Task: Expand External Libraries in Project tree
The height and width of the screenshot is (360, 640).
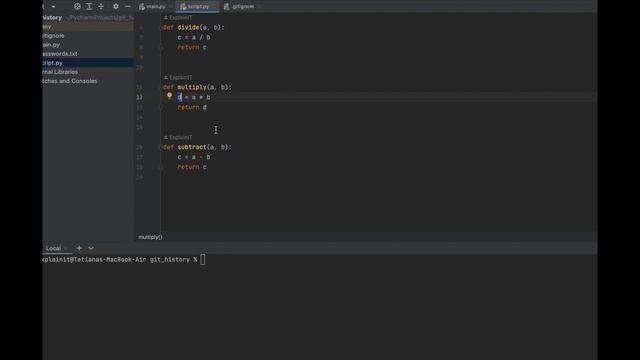Action: 88,72
